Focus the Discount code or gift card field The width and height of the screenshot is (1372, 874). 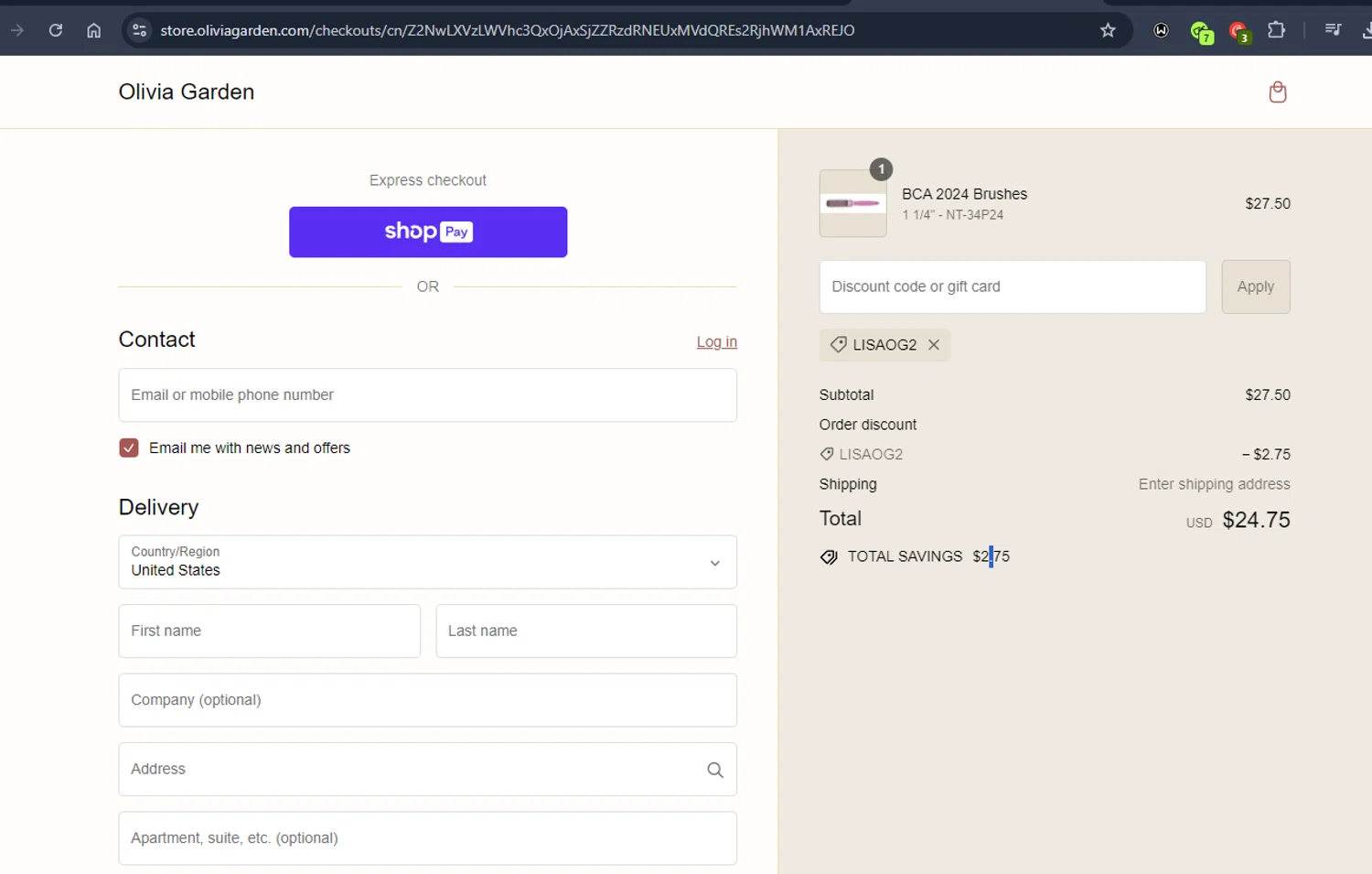pyautogui.click(x=1013, y=286)
